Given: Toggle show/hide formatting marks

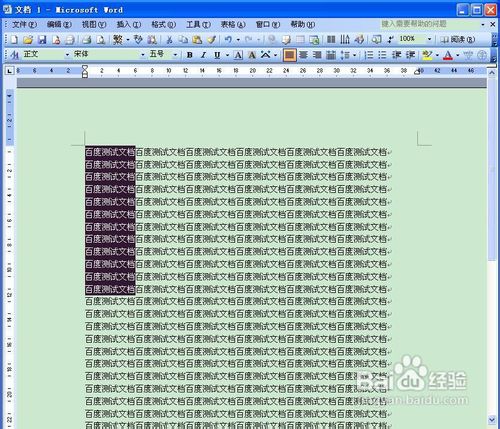Looking at the screenshot, I should click(390, 40).
